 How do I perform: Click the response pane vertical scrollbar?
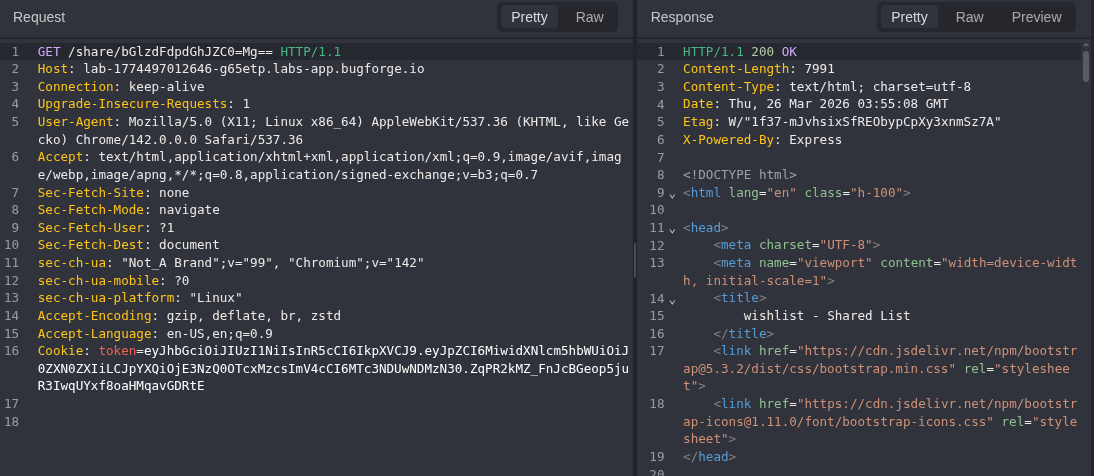coord(1086,66)
